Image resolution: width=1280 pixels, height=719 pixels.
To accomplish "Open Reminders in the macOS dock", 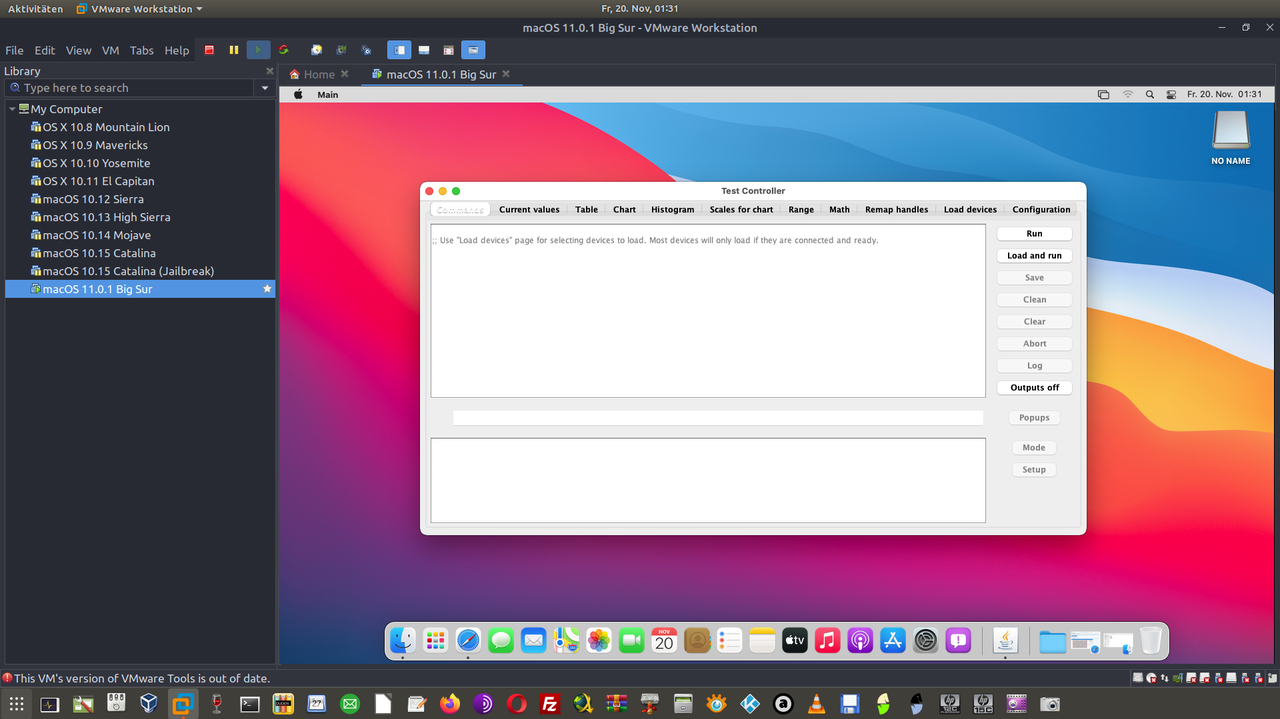I will point(729,640).
